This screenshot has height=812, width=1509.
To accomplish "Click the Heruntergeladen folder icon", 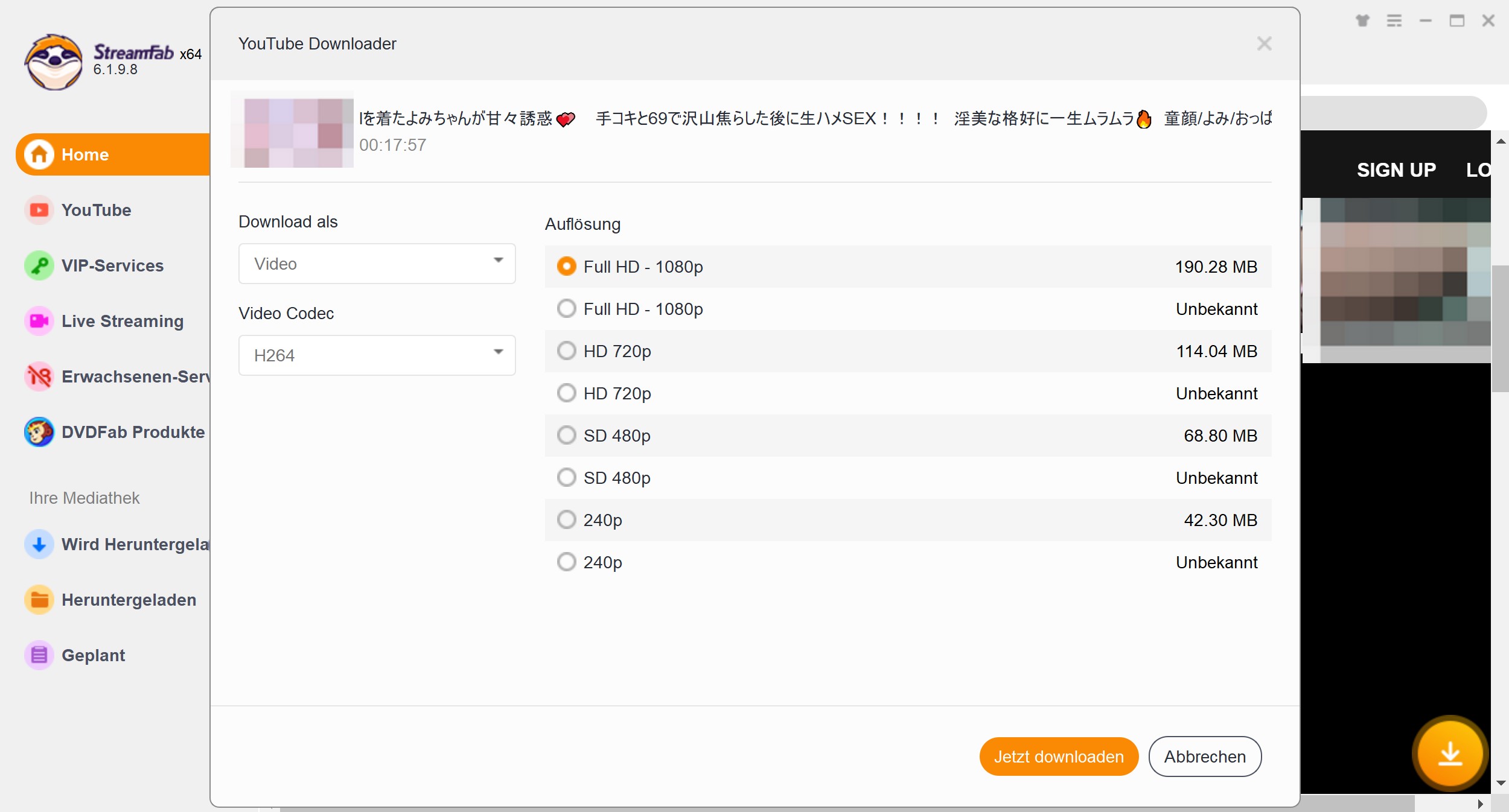I will (39, 600).
